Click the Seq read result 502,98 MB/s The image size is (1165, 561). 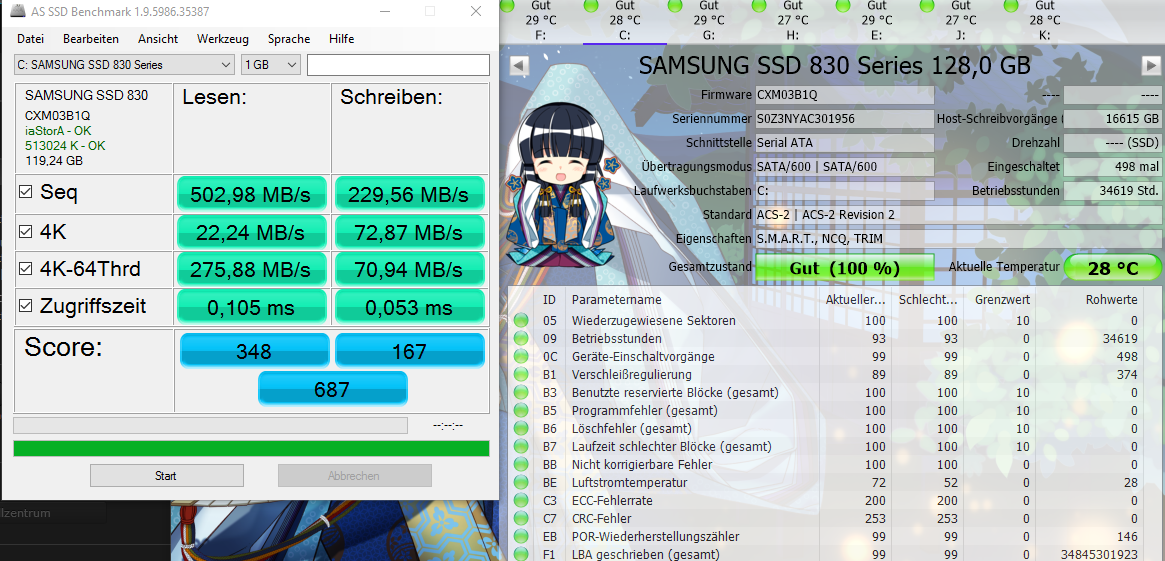251,195
